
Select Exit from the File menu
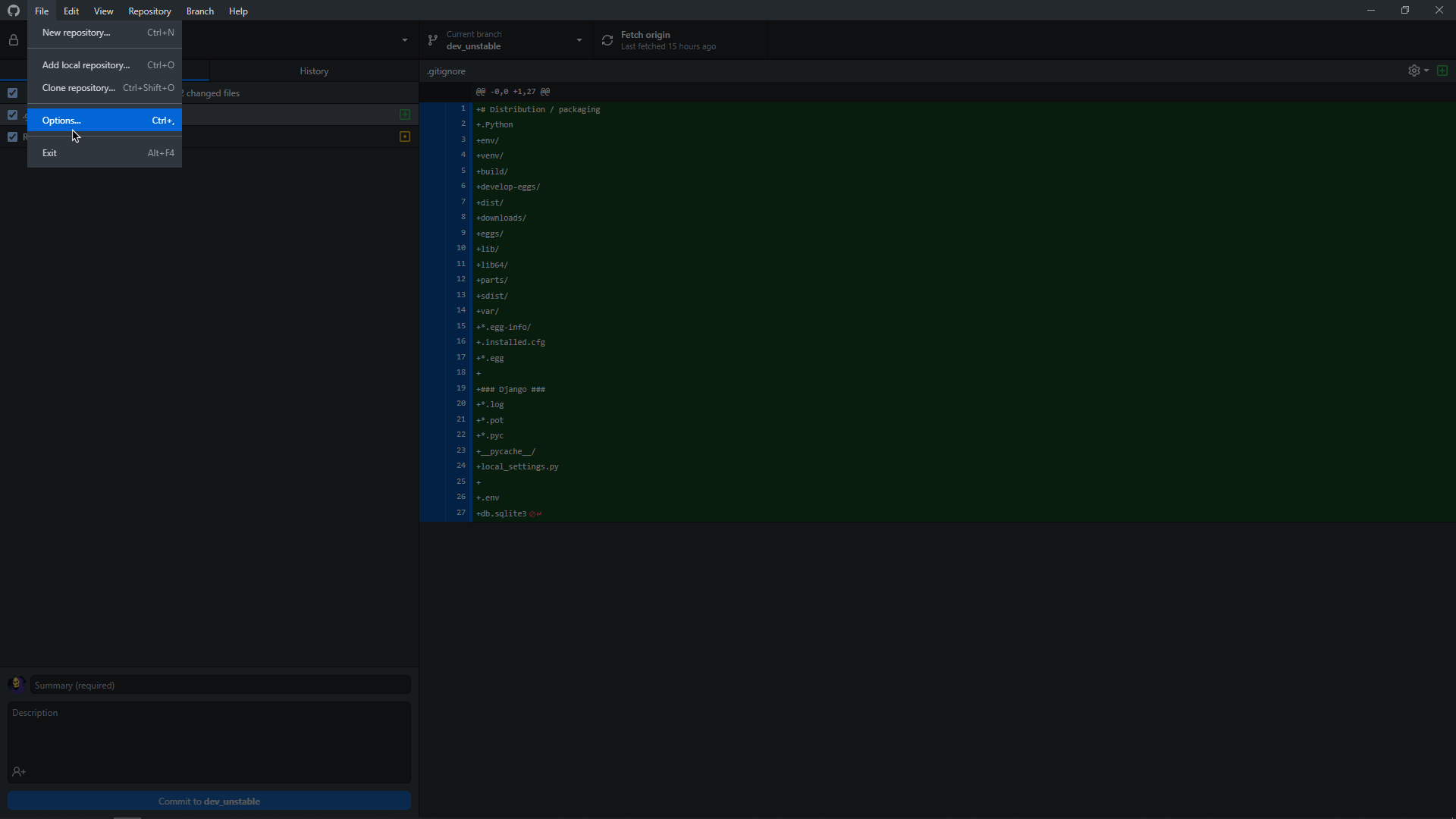(49, 152)
